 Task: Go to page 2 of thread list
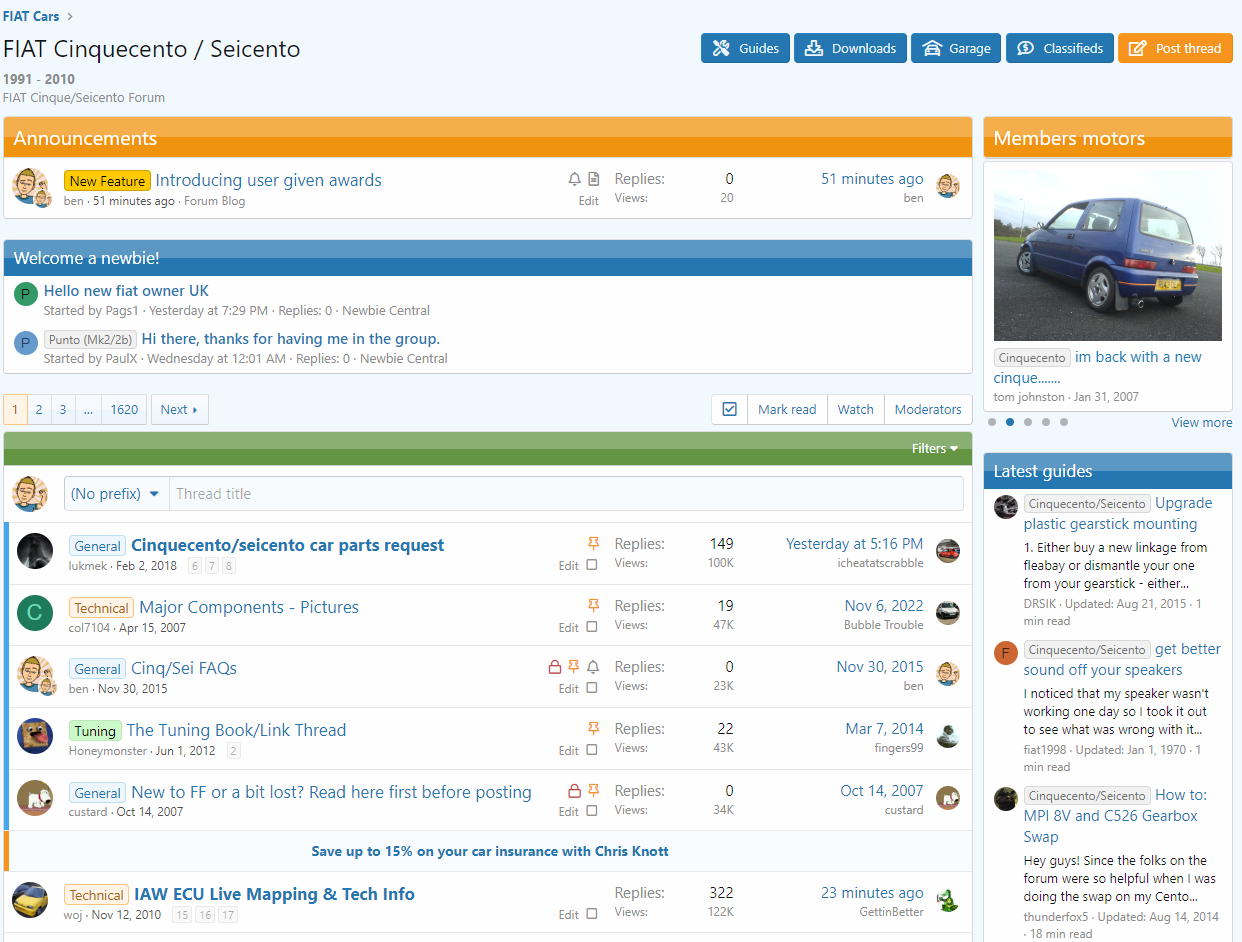tap(39, 409)
